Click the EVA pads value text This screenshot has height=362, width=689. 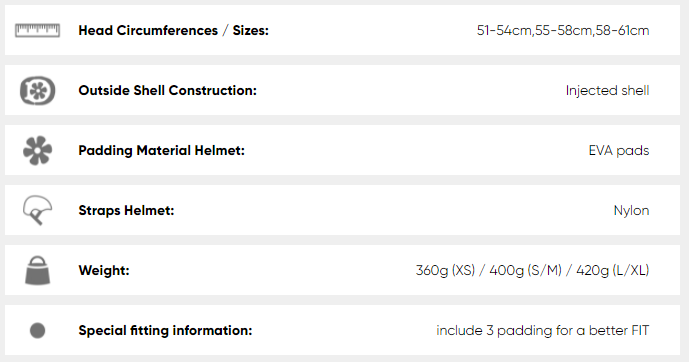[619, 150]
